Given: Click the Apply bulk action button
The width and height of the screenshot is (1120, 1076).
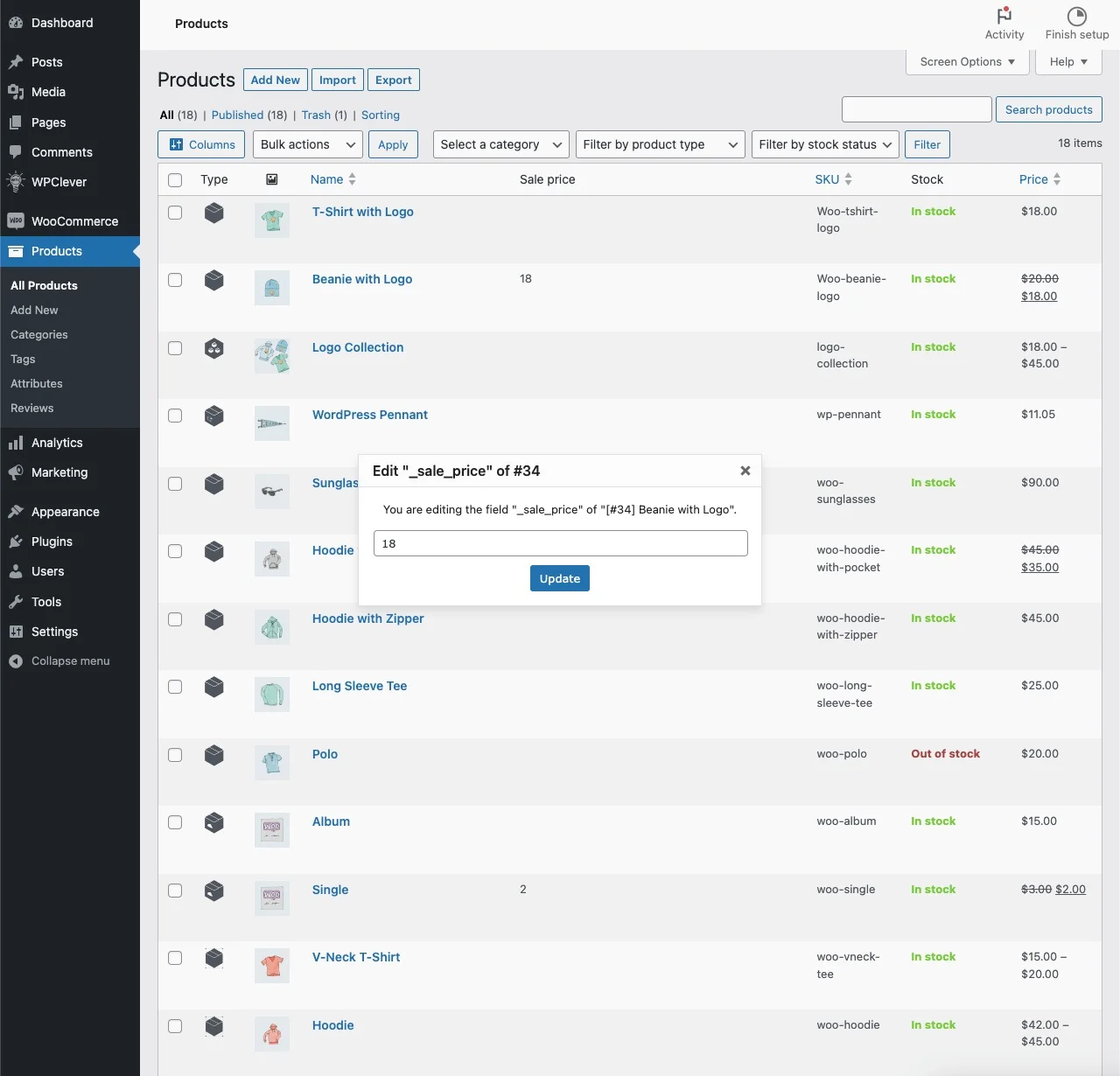Looking at the screenshot, I should (393, 144).
